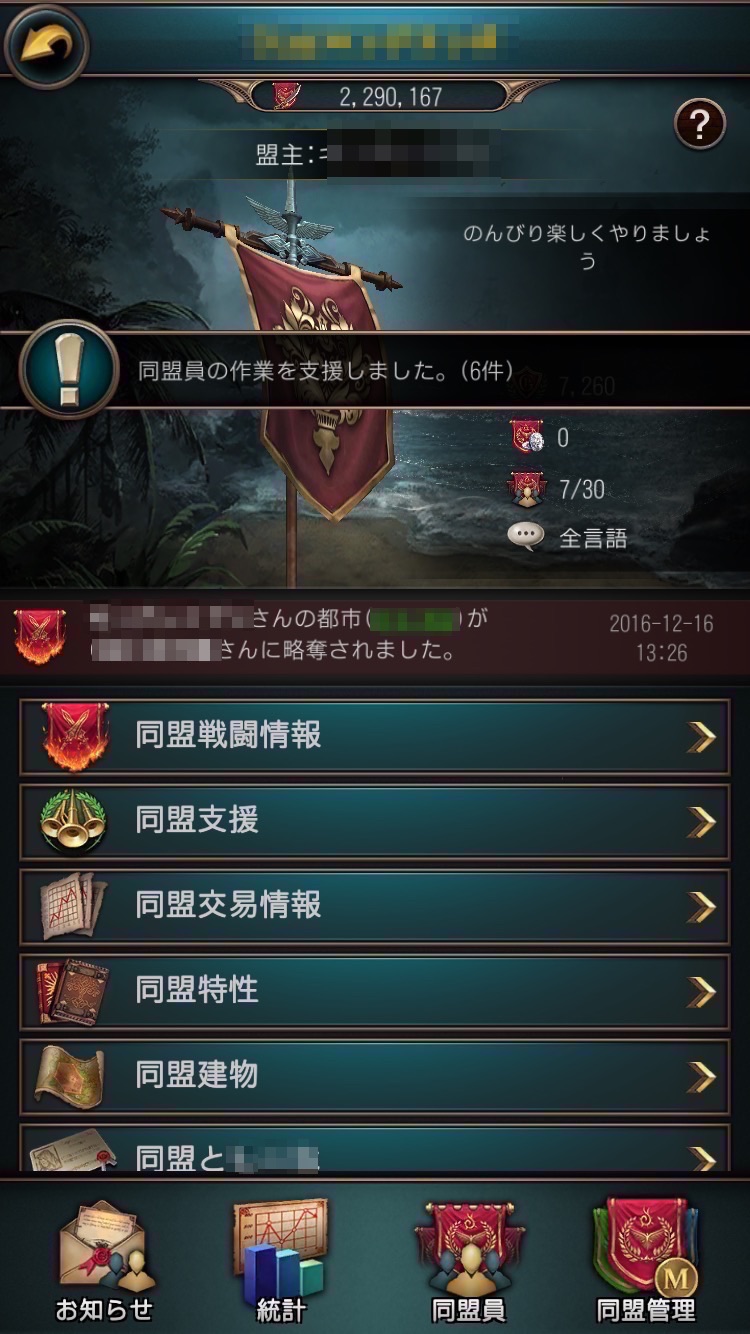
Task: Tap the plundered city battle log message
Action: 375,636
